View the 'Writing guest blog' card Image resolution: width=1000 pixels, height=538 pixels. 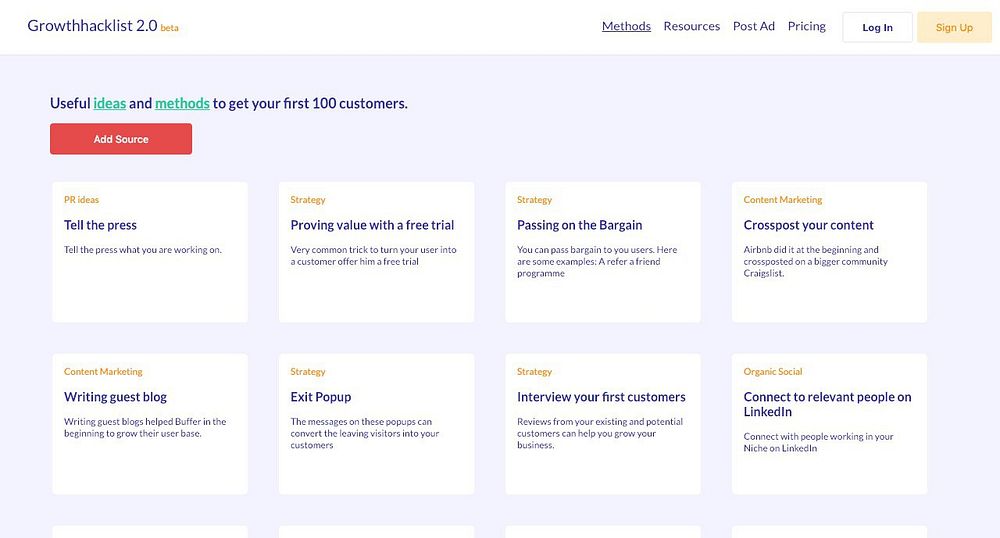(115, 397)
